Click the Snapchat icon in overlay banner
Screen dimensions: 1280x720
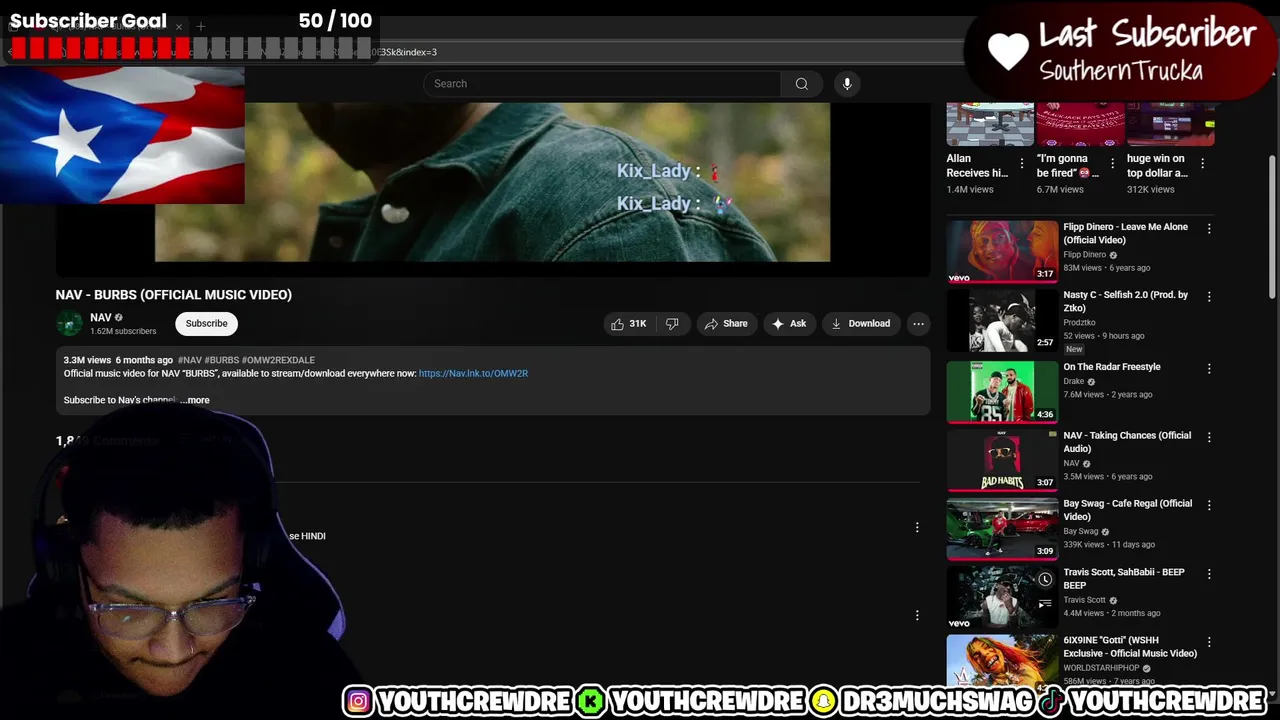[823, 702]
